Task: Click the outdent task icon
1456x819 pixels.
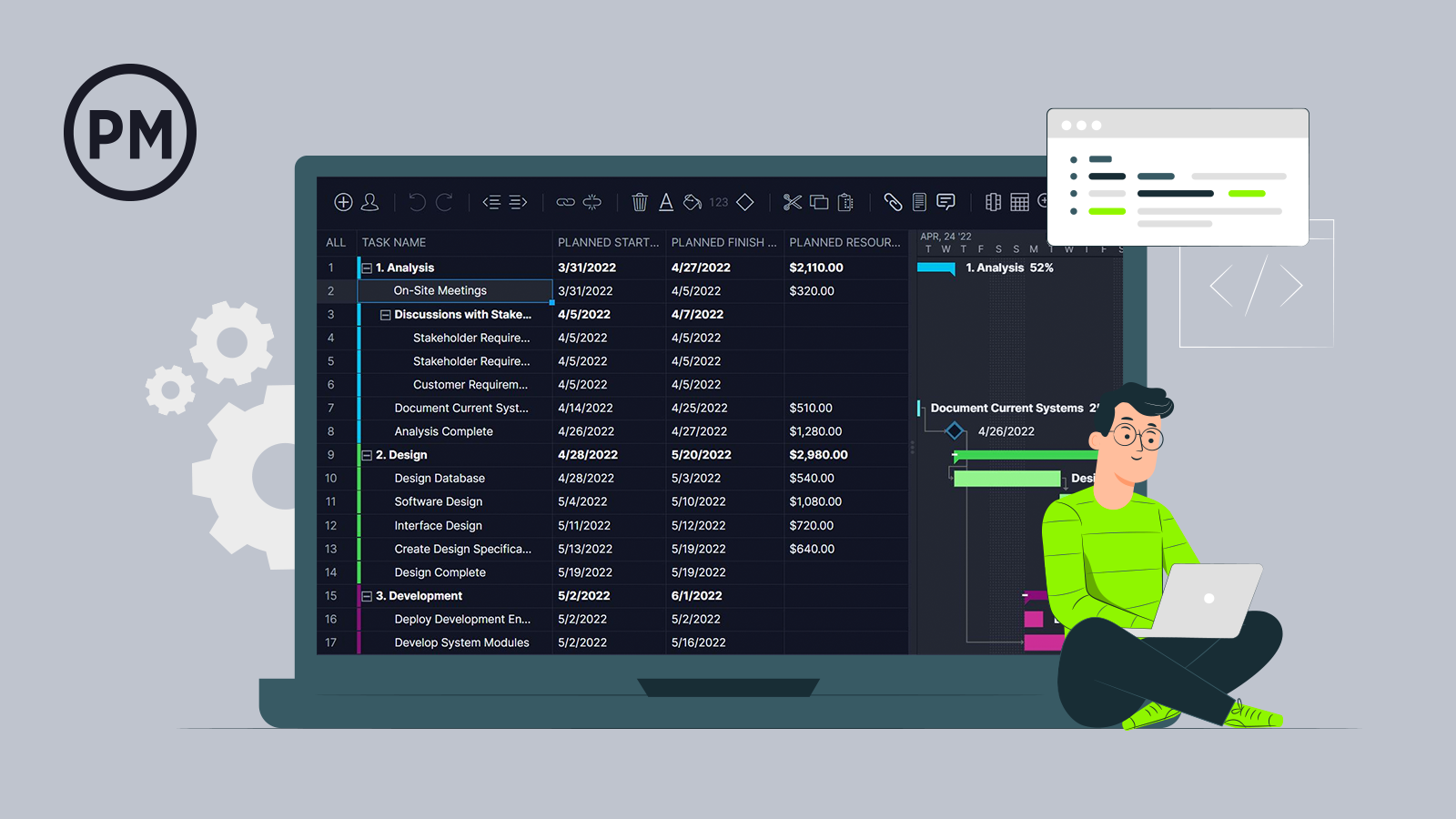Action: pos(491,202)
